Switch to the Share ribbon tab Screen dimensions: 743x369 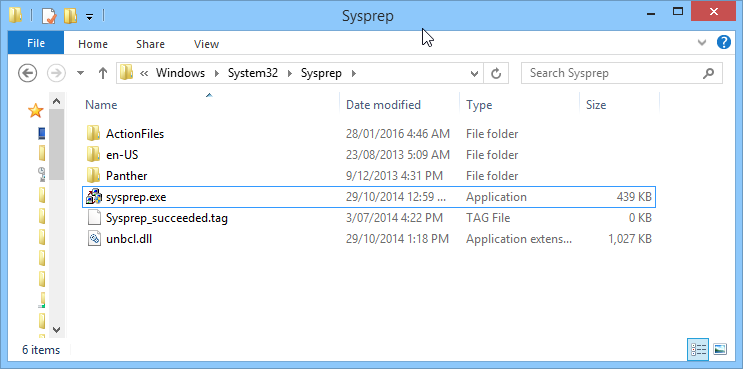(150, 44)
